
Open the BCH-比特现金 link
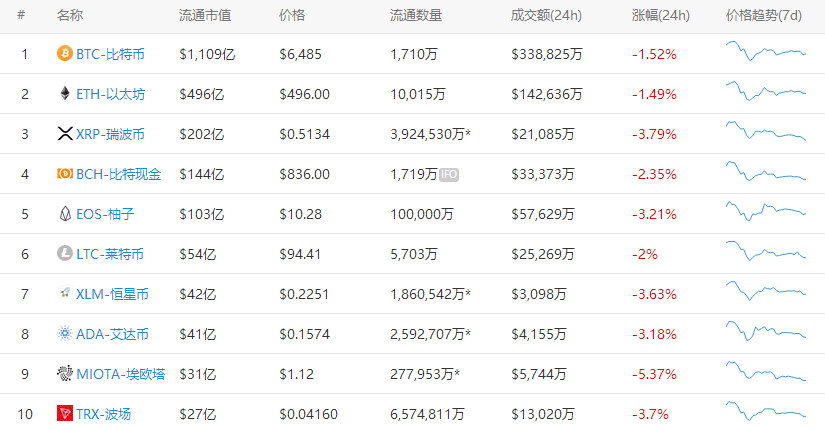click(119, 174)
